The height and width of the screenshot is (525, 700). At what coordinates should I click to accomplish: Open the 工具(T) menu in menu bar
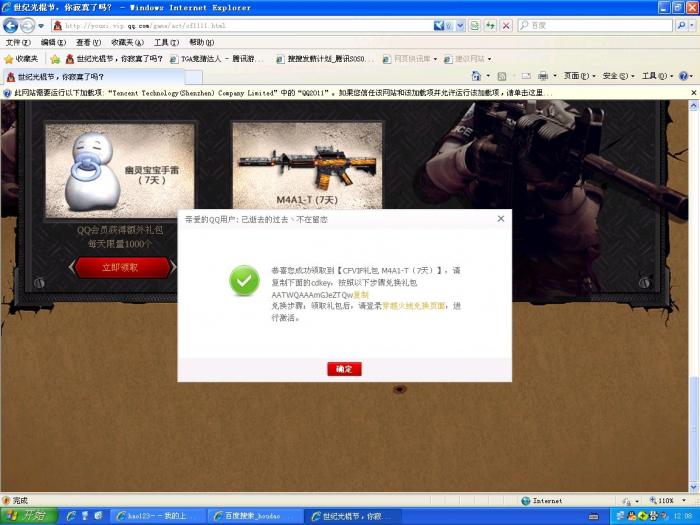click(166, 42)
